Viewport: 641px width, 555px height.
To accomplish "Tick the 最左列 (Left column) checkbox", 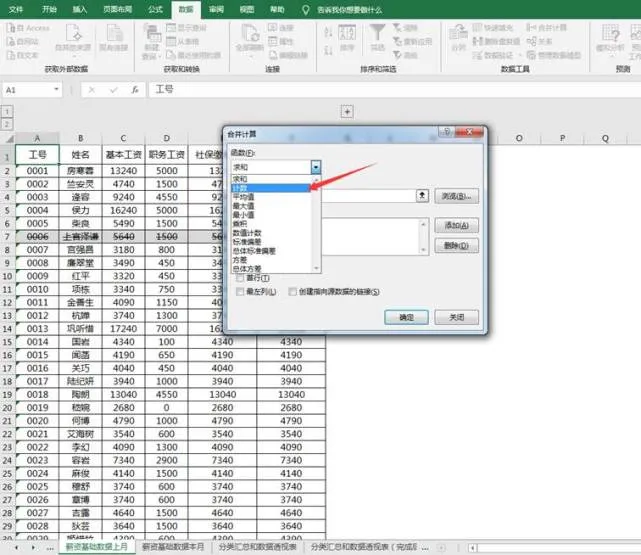I will point(240,291).
